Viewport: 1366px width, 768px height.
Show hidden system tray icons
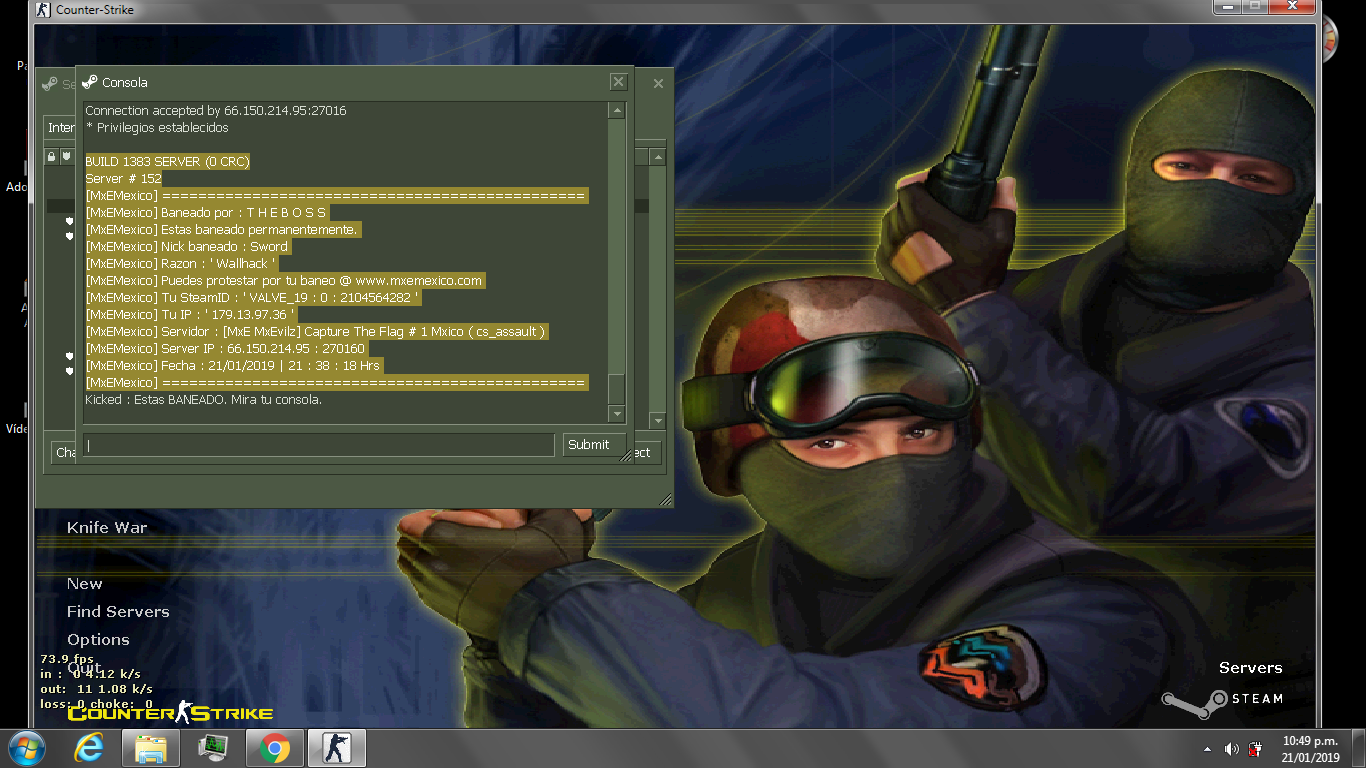1207,749
